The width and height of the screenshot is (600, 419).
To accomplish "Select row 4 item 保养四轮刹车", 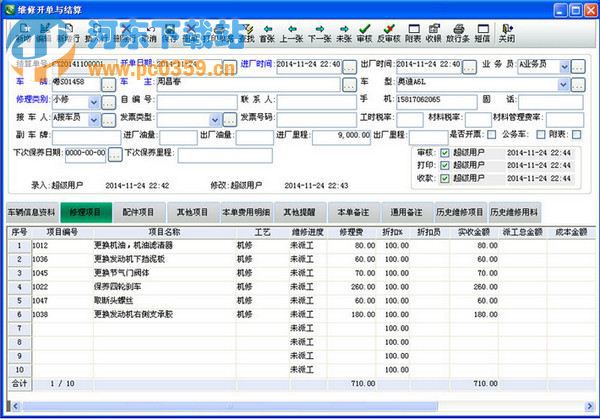I will pos(118,287).
